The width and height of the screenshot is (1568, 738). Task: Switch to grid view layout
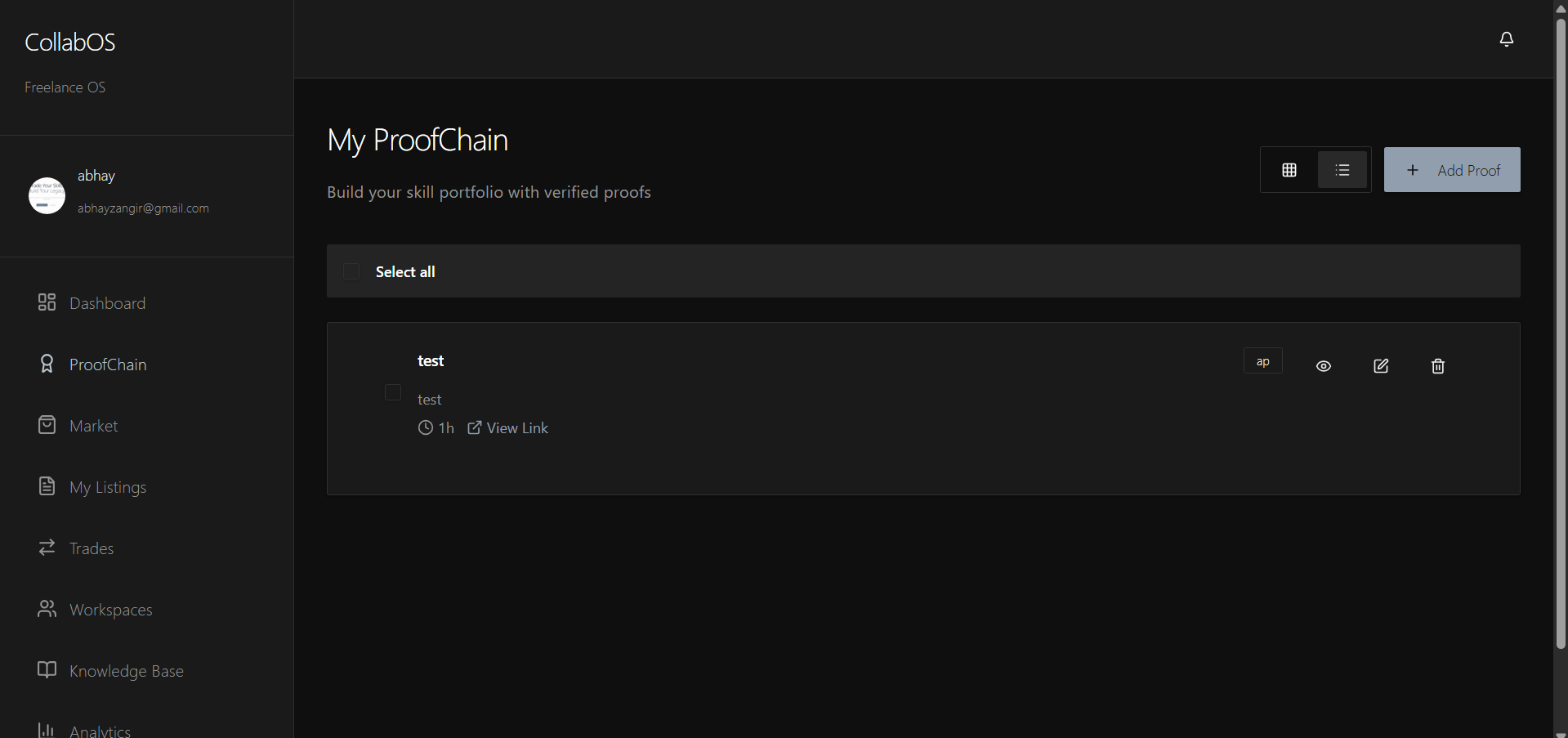1289,170
